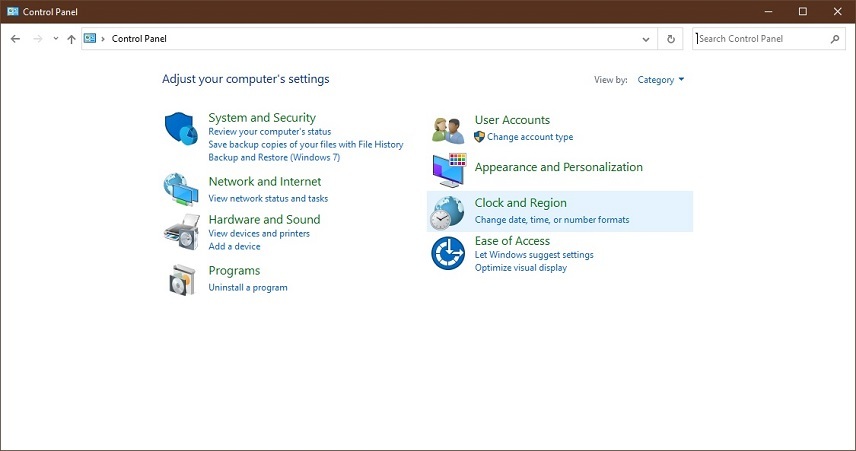Open Clock and Region heading
Screen dimensions: 856x451
point(520,203)
